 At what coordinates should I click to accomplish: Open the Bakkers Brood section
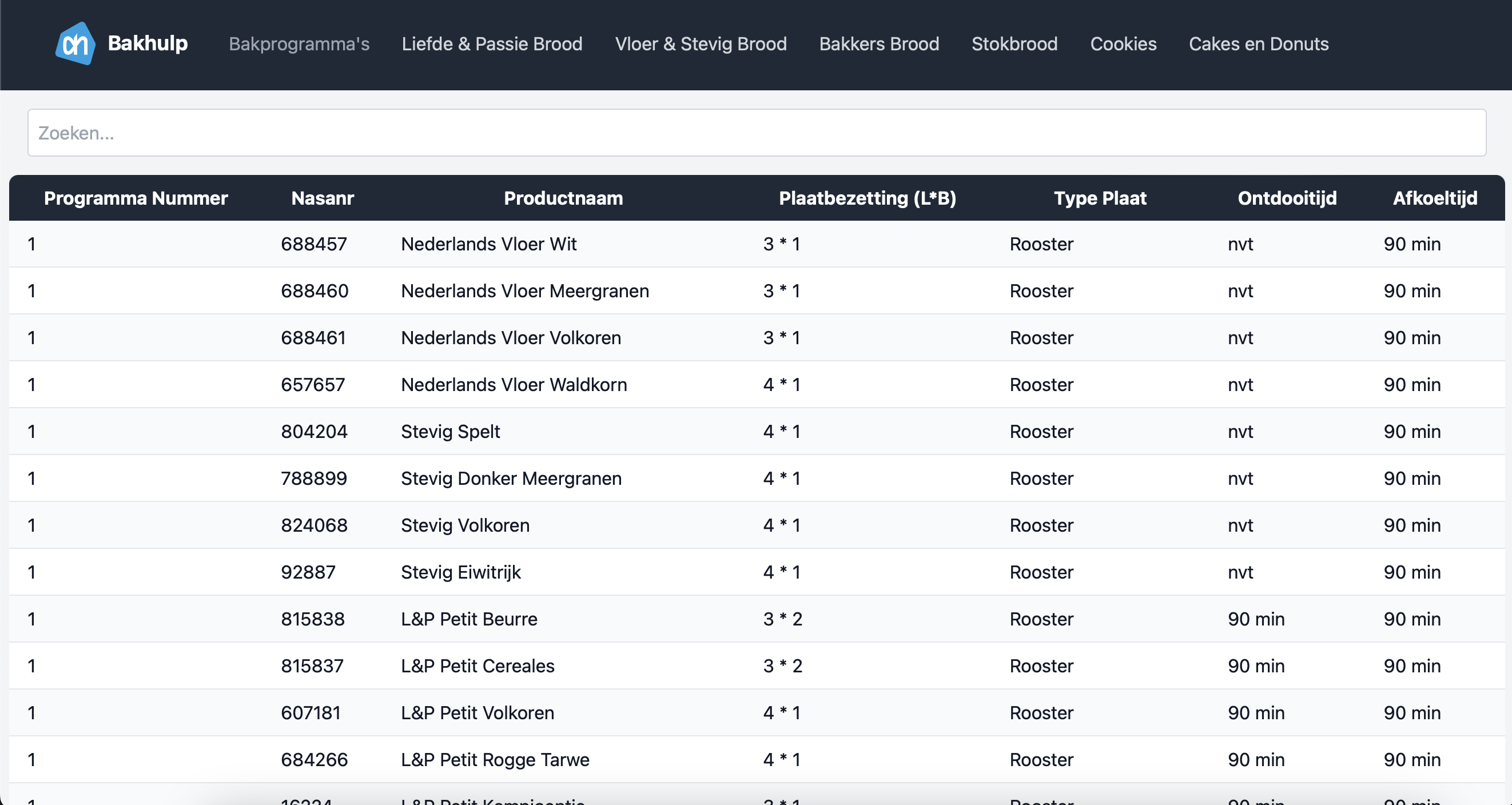click(879, 44)
